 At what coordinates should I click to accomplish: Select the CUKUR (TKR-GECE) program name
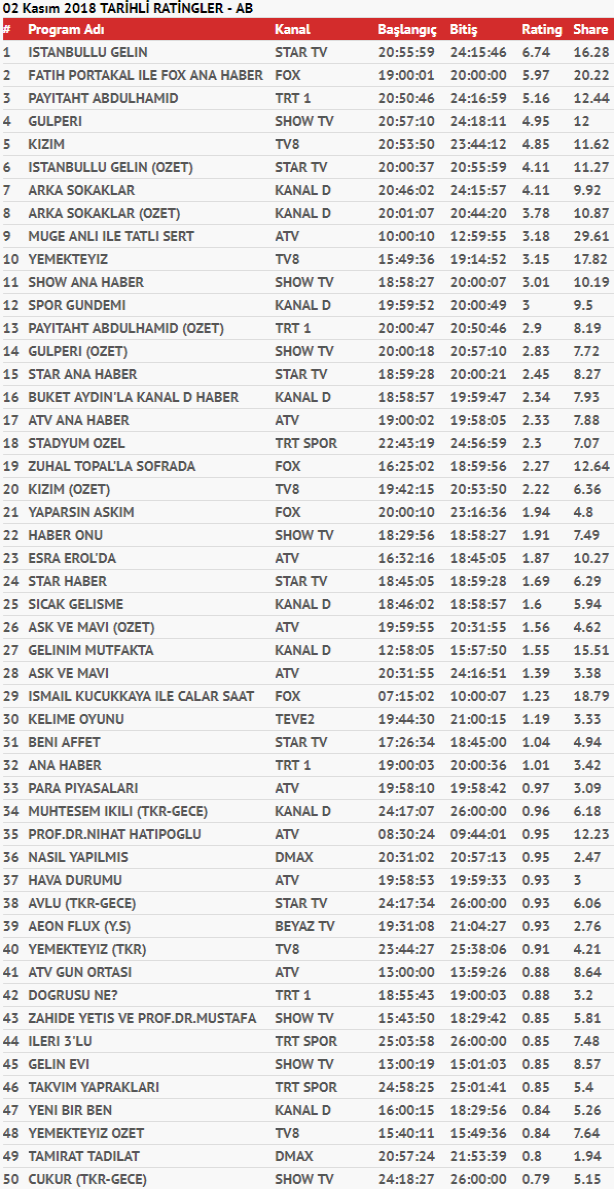88,1179
